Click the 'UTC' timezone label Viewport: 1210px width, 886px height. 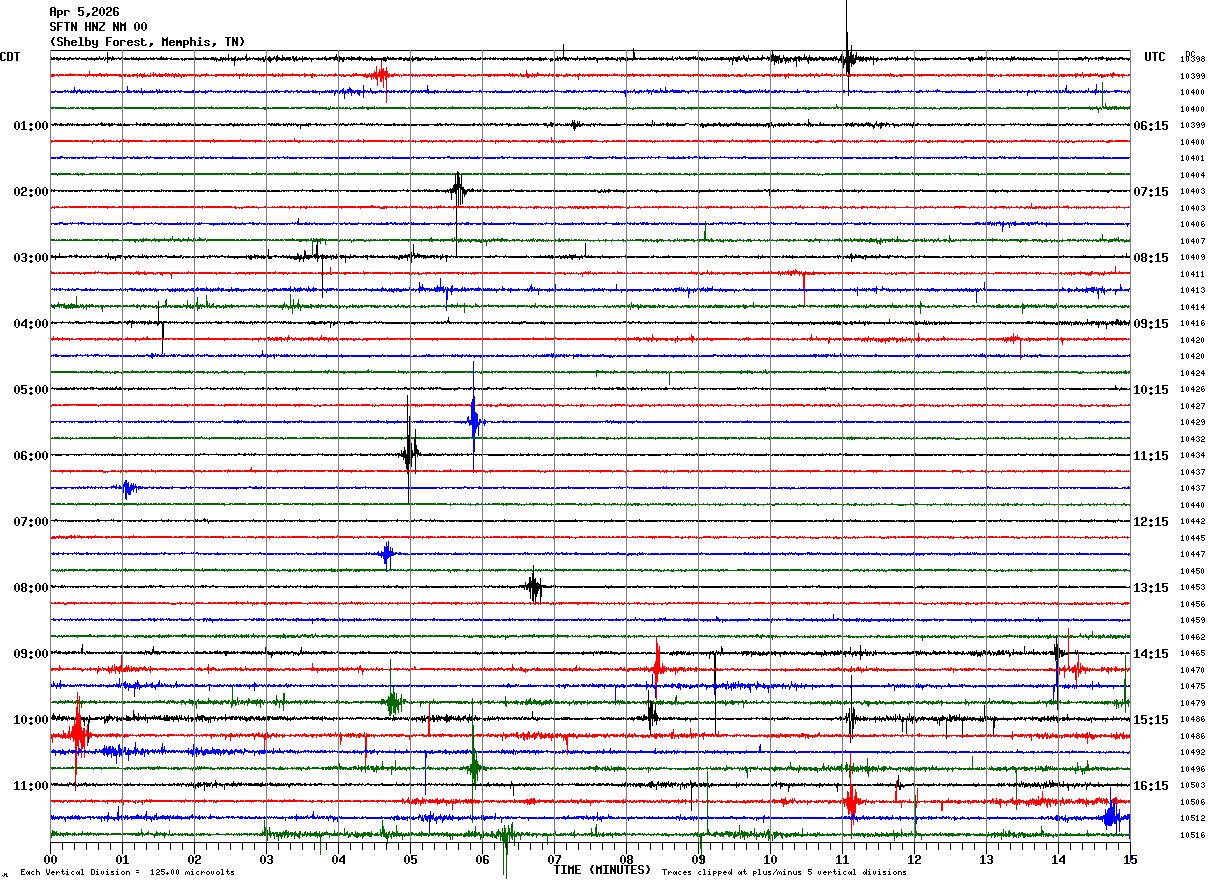click(x=1155, y=57)
